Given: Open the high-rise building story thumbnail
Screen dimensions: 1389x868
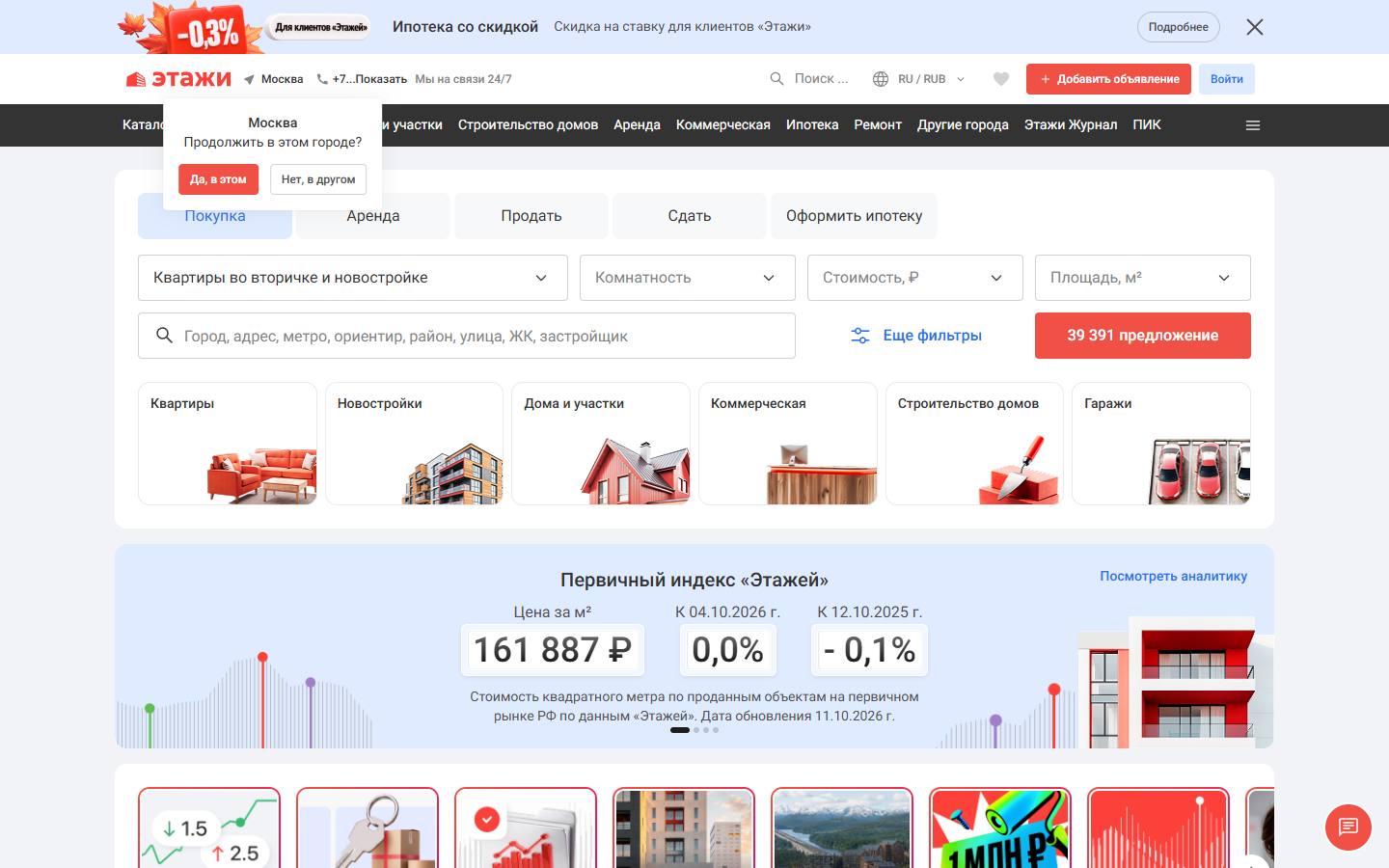Looking at the screenshot, I should pyautogui.click(x=684, y=827).
